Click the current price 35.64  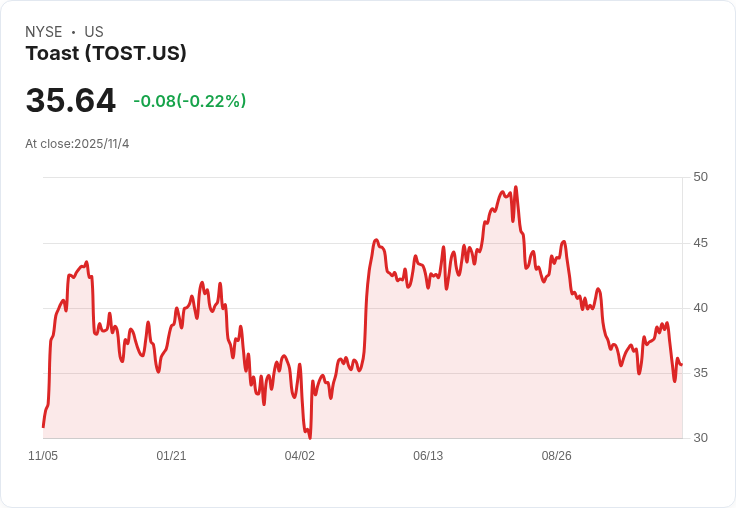click(70, 101)
